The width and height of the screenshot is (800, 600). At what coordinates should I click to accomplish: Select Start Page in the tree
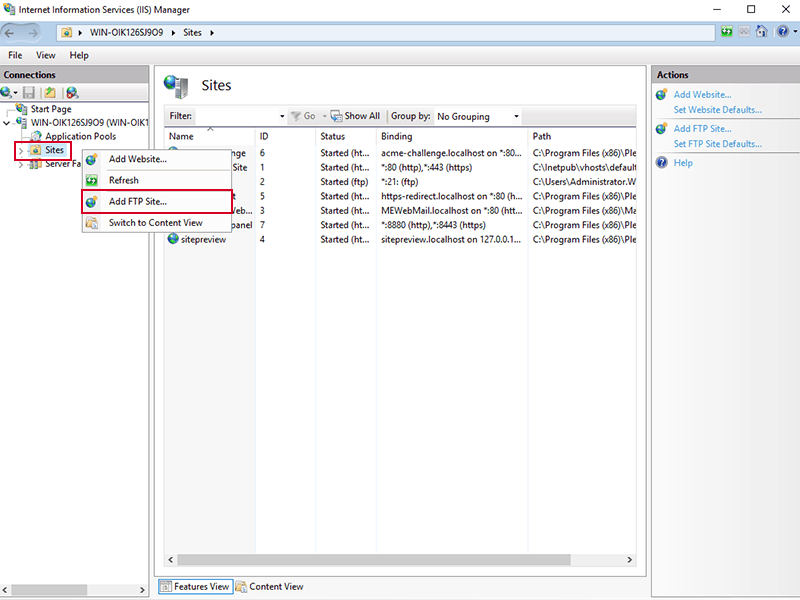click(51, 109)
